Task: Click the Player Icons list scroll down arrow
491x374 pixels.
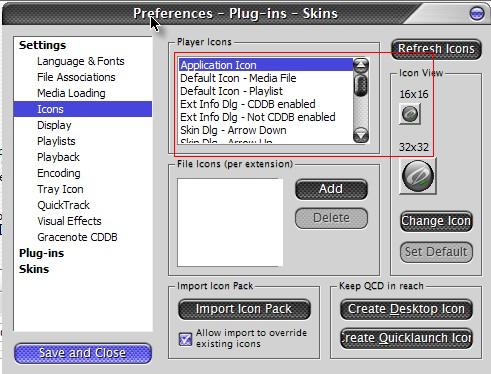Action: [361, 135]
